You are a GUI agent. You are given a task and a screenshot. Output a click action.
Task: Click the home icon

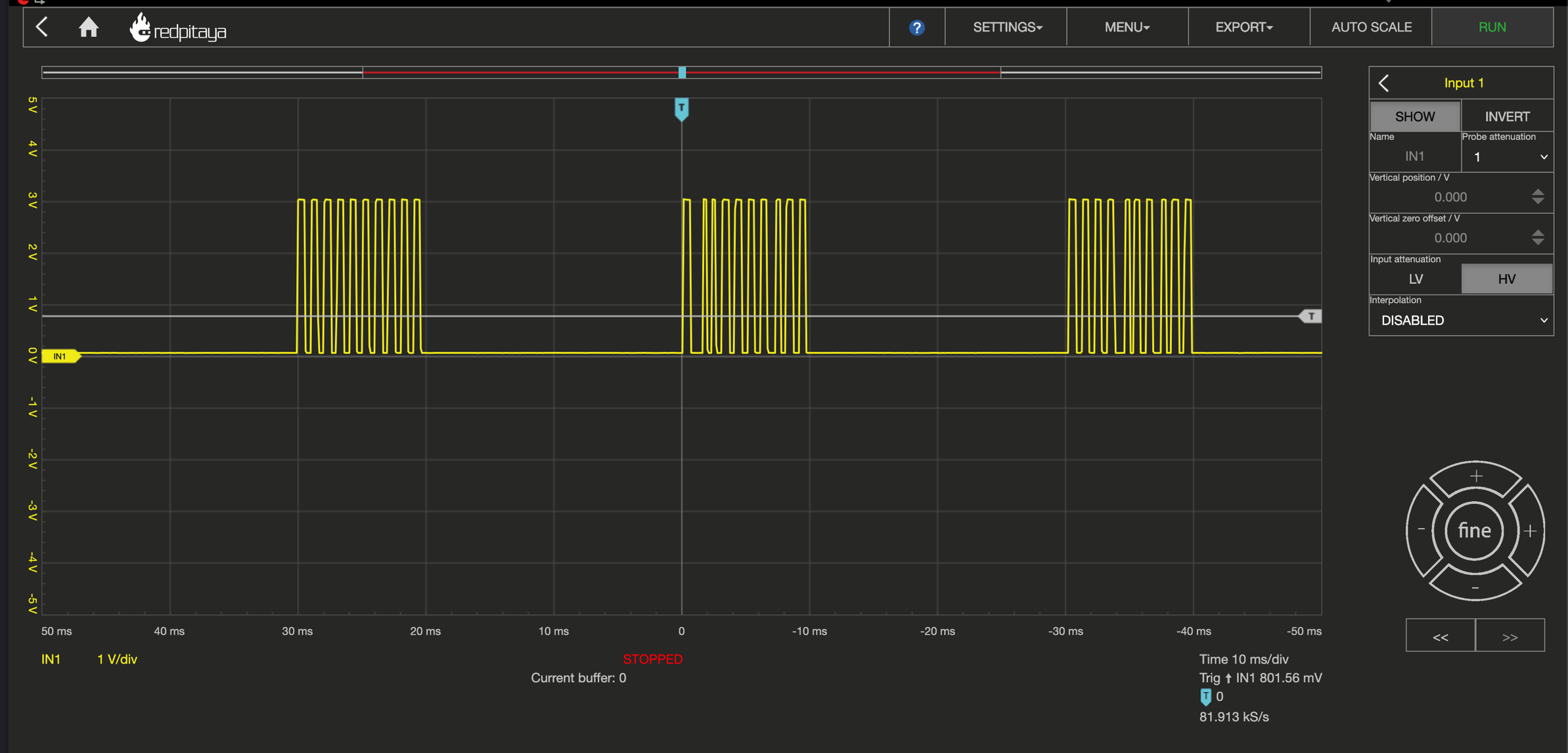pos(89,28)
